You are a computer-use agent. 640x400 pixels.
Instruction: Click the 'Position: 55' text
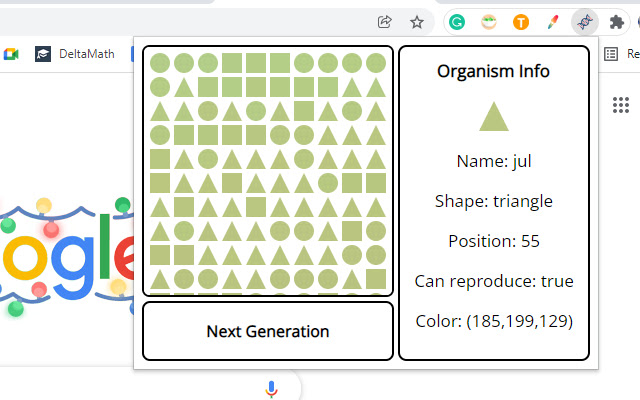tap(494, 241)
